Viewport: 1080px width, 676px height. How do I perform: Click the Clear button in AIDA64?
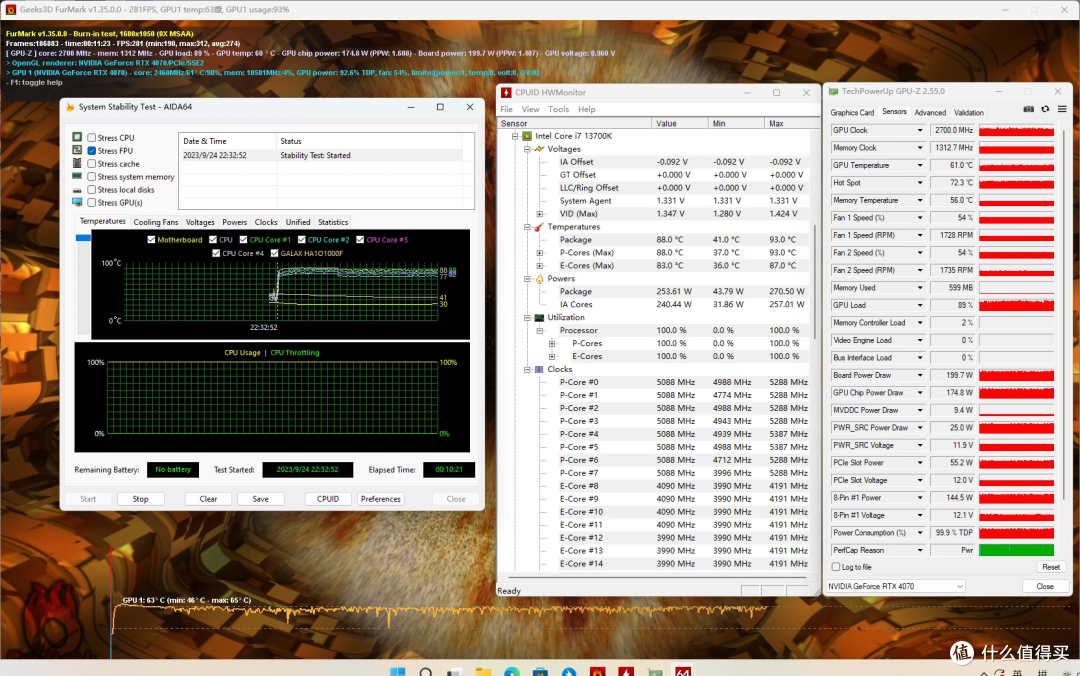click(x=209, y=499)
